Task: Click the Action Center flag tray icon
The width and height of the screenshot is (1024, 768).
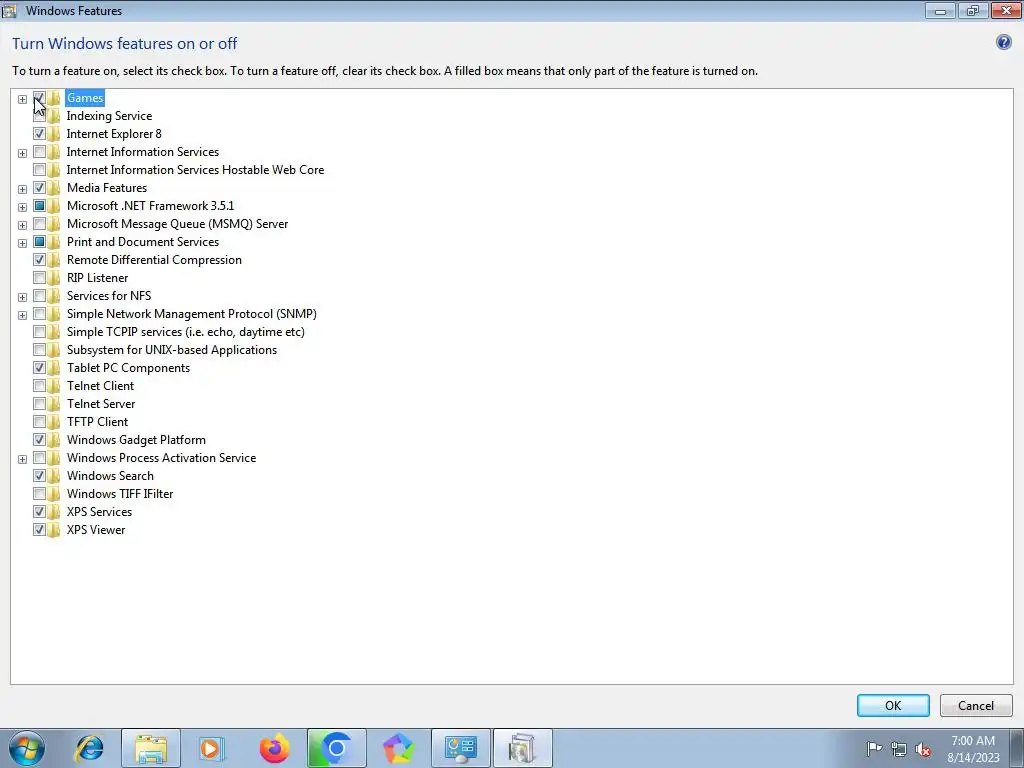Action: click(874, 748)
